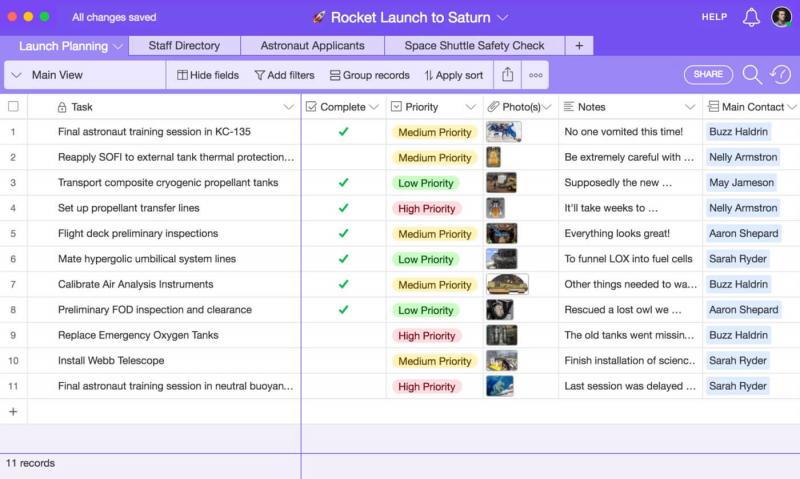
Task: Click the paperclip icon in Photo(s) header
Action: [493, 107]
